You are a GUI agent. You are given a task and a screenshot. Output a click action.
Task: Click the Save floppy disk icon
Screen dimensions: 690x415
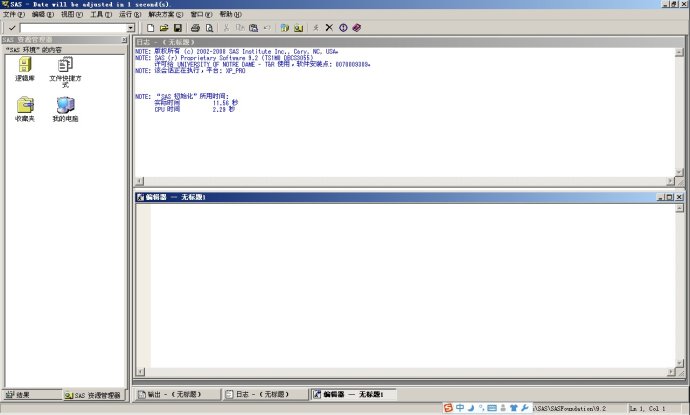(x=178, y=28)
